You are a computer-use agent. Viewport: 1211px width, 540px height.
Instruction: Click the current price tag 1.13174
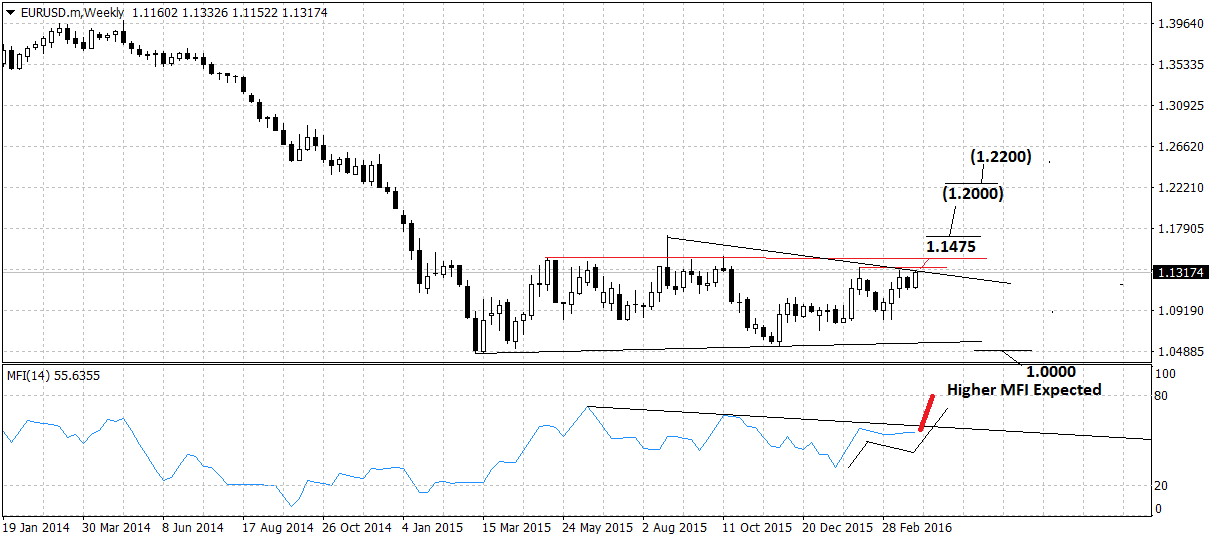click(x=1176, y=272)
